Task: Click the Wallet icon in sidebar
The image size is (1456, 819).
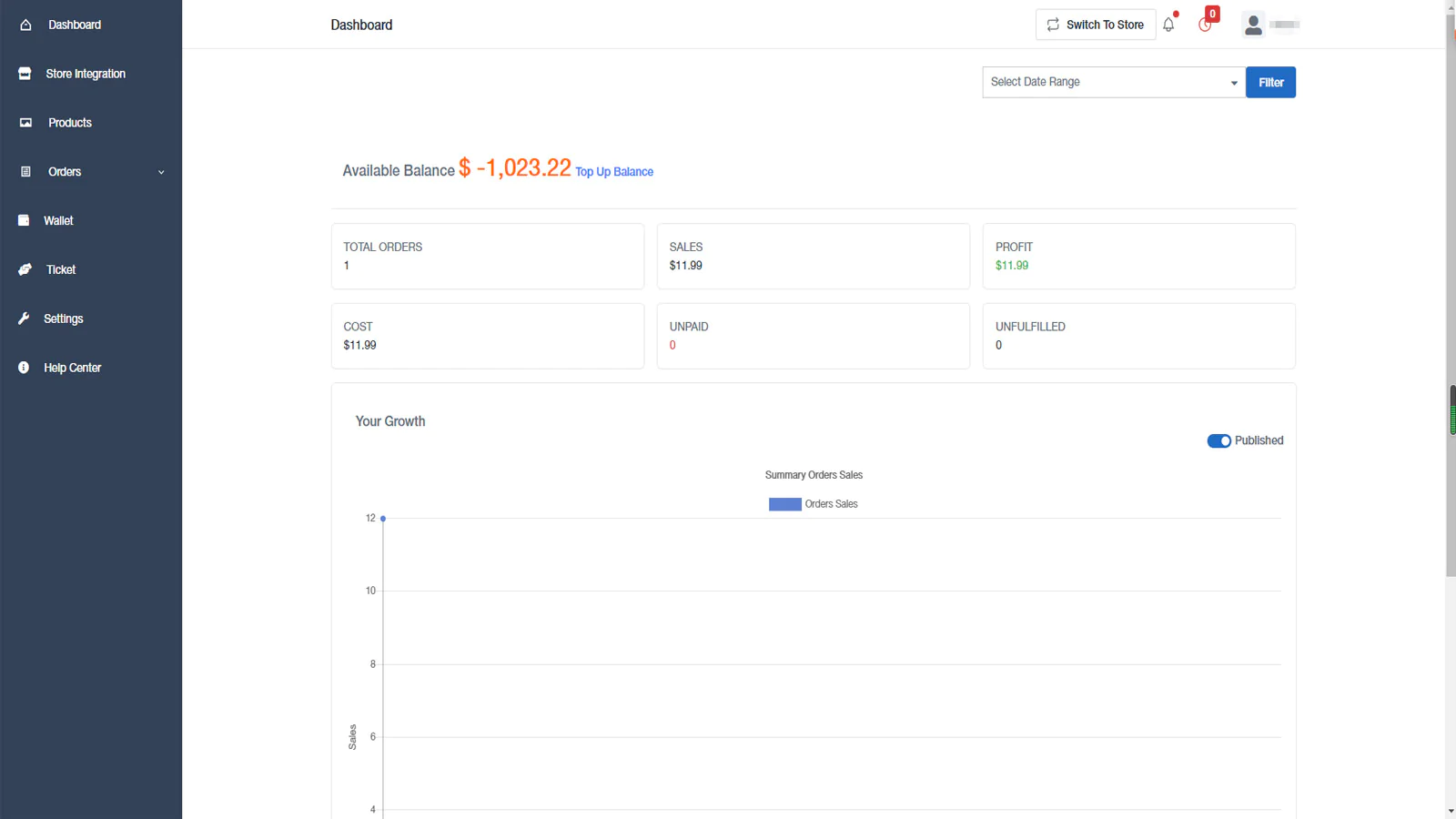Action: tap(24, 220)
